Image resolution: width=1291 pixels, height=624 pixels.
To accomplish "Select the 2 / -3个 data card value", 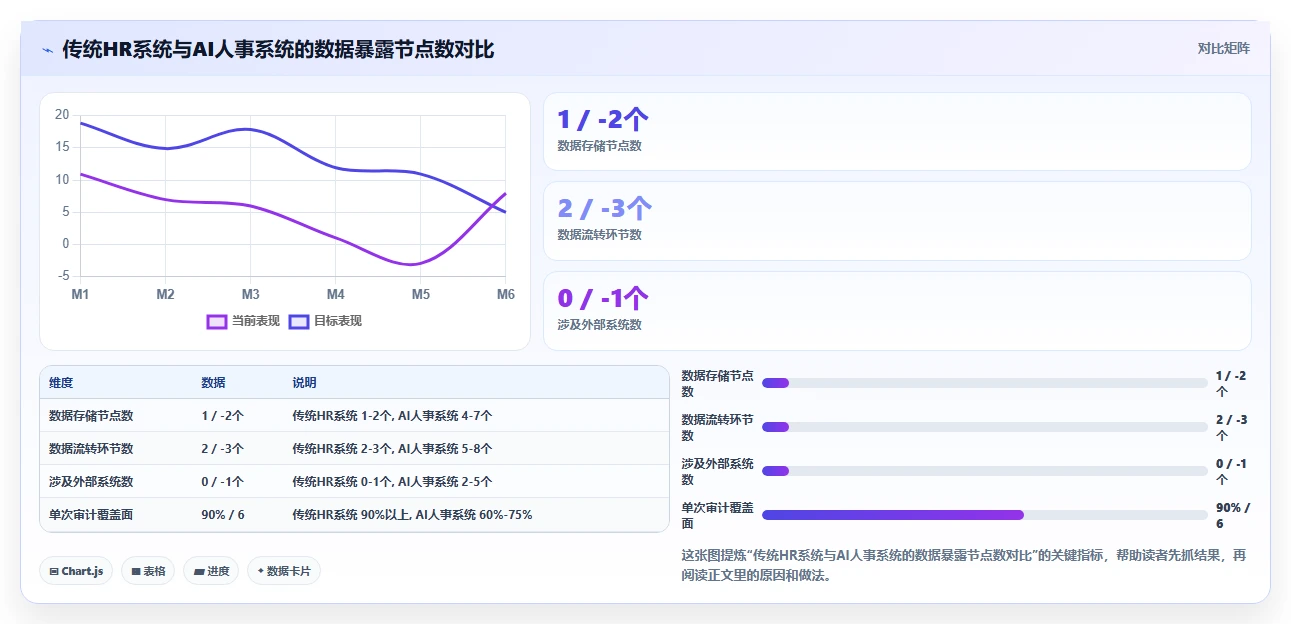I will click(x=604, y=208).
